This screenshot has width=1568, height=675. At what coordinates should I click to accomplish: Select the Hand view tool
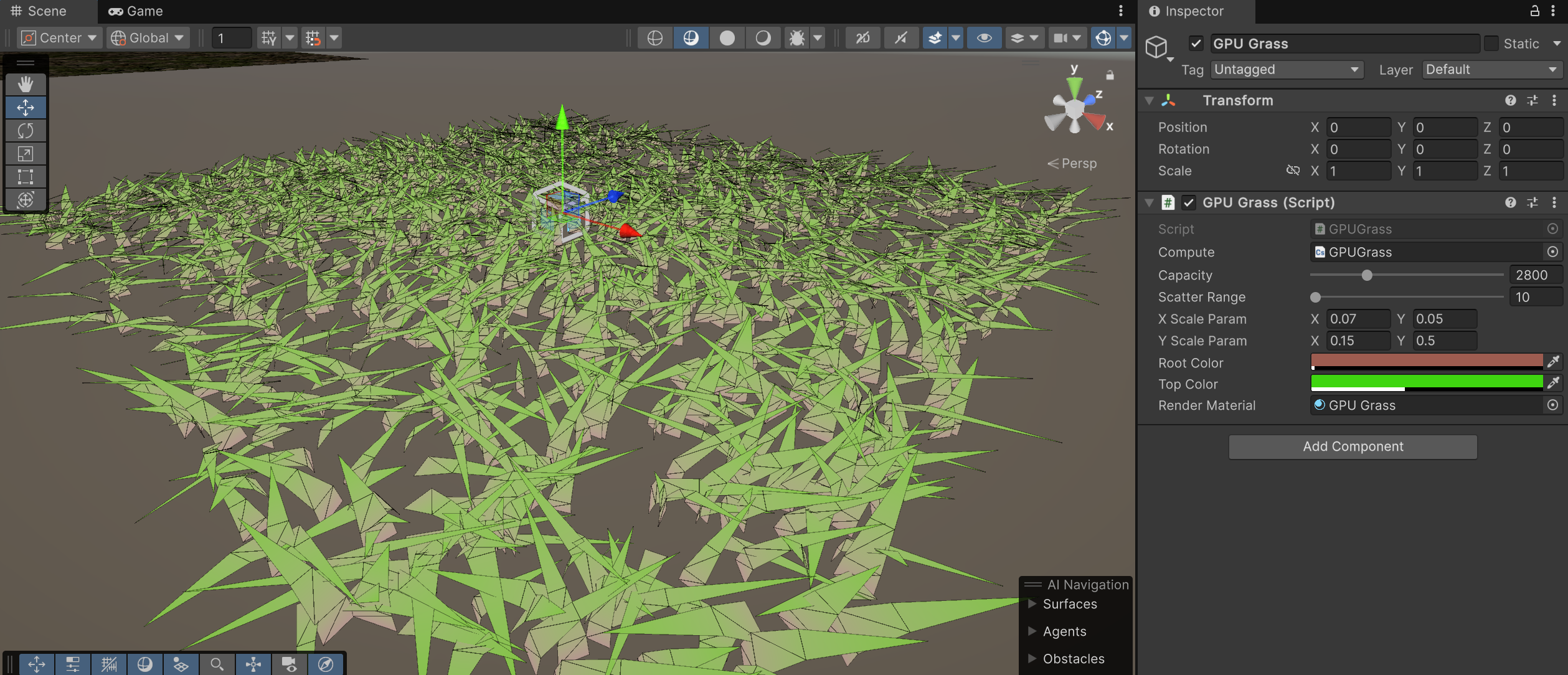tap(26, 84)
